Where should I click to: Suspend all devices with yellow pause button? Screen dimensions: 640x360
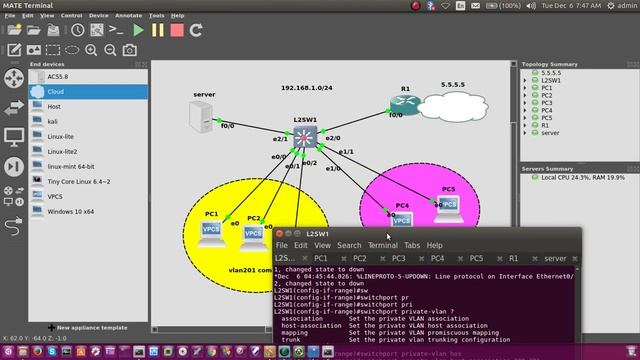pyautogui.click(x=158, y=30)
